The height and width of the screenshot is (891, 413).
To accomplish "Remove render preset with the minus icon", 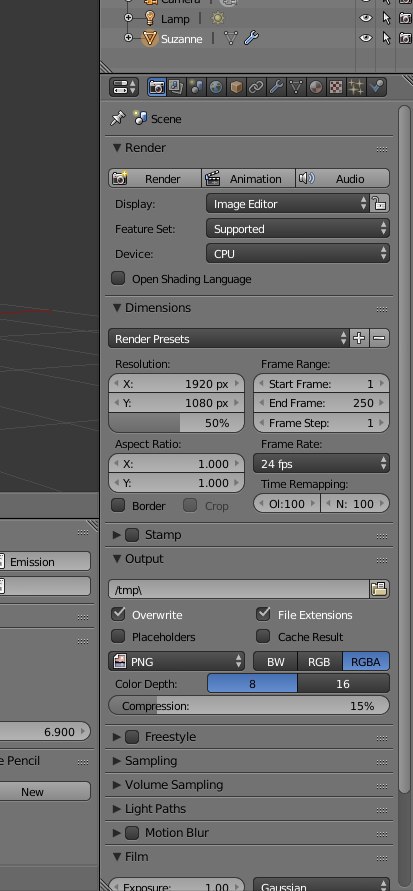I will [x=379, y=338].
